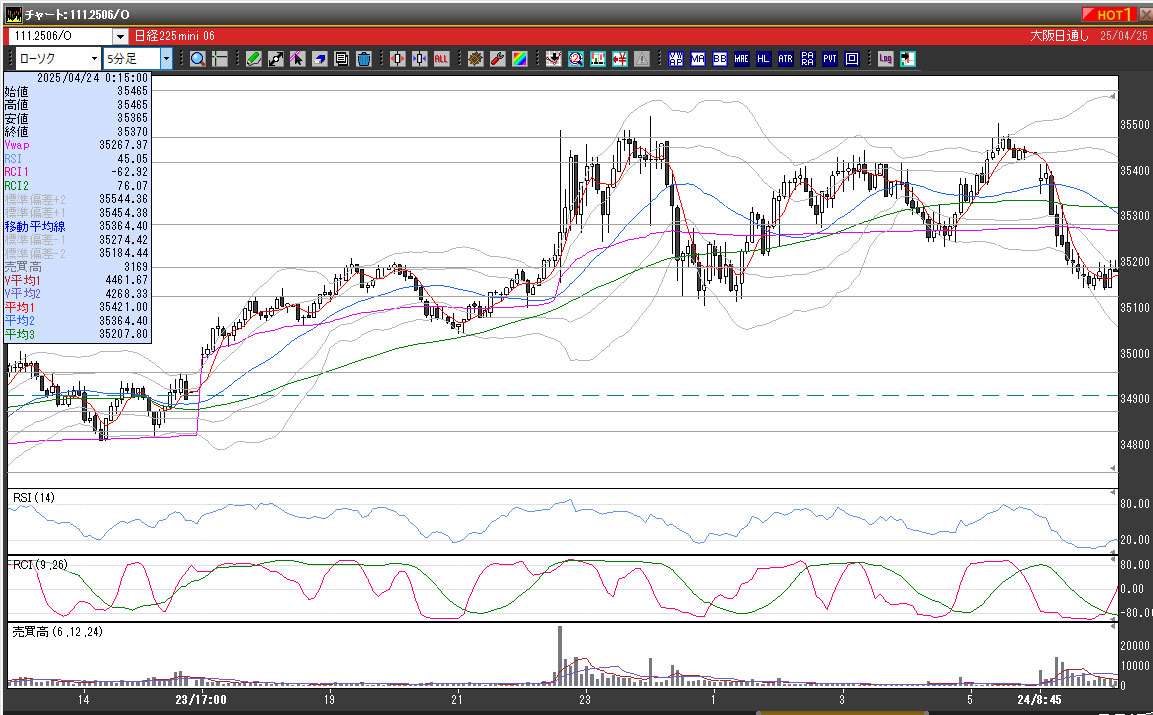
Task: Toggle the PVT pivot indicator
Action: 829,59
